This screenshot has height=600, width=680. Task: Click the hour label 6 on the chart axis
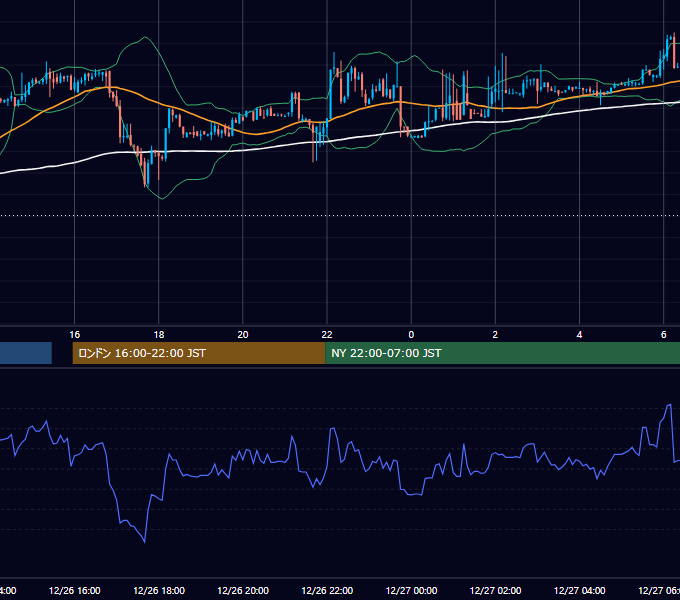point(664,335)
